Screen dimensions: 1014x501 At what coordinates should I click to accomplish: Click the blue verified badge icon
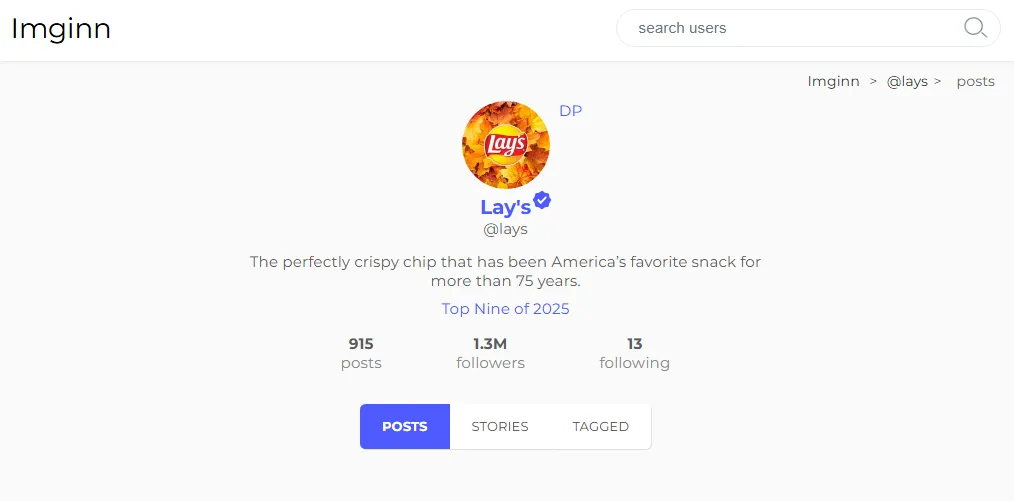[x=542, y=200]
